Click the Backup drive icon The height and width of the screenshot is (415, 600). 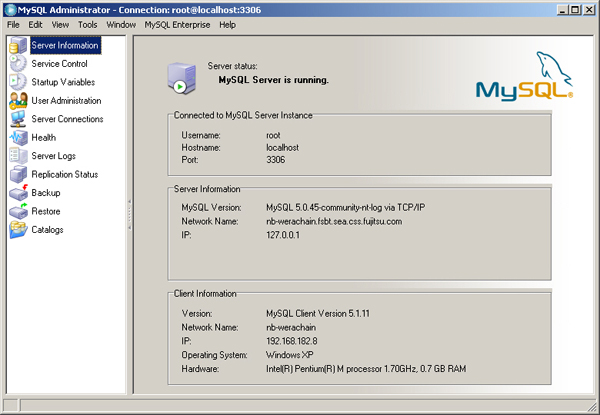tap(18, 193)
